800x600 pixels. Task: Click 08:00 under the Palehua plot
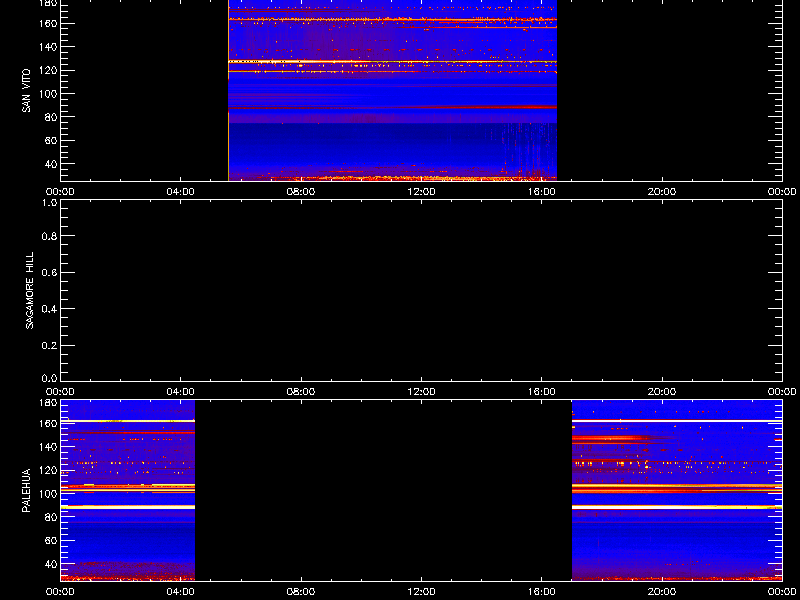coord(301,592)
